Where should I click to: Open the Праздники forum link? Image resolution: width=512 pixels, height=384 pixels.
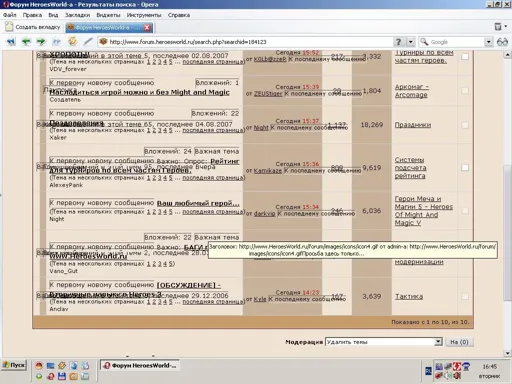(413, 125)
